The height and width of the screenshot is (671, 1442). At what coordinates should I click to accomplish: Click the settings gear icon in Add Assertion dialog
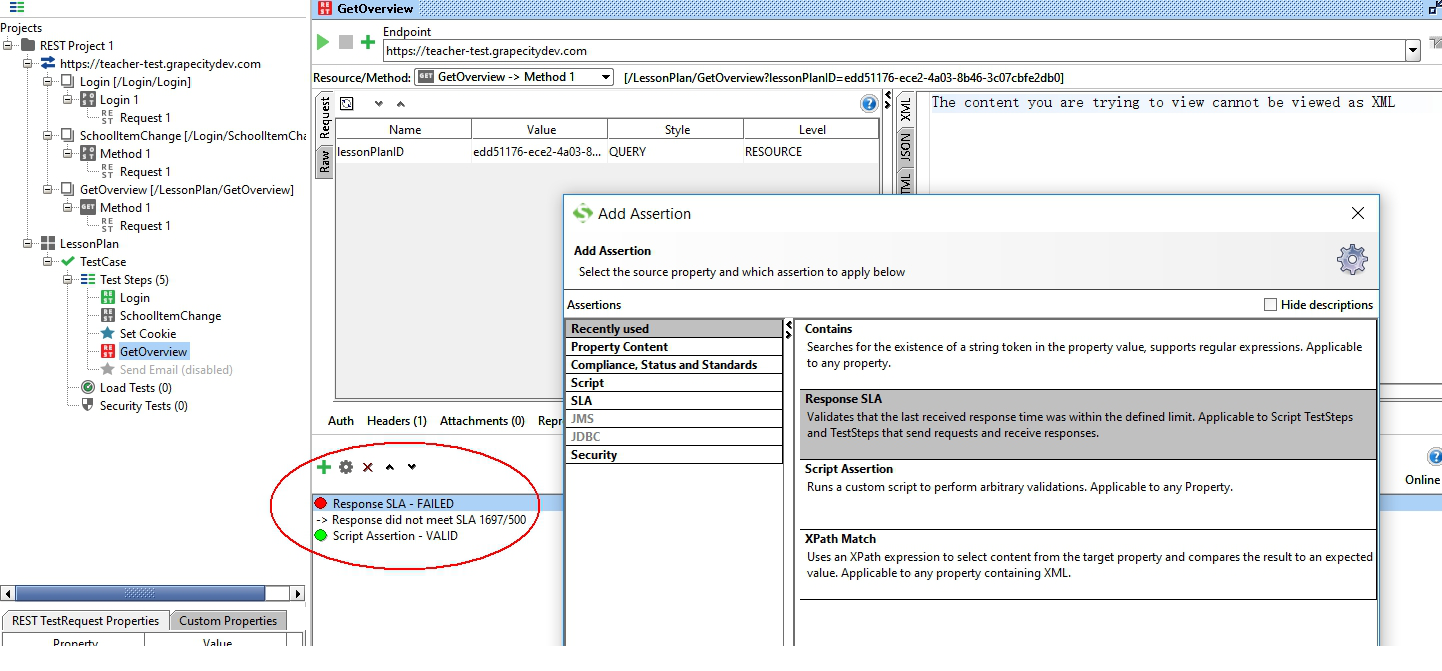[x=1352, y=259]
